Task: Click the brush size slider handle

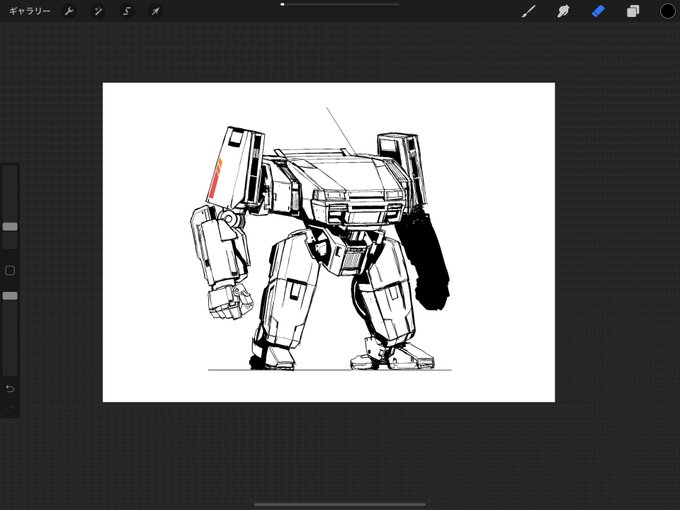Action: 10,227
